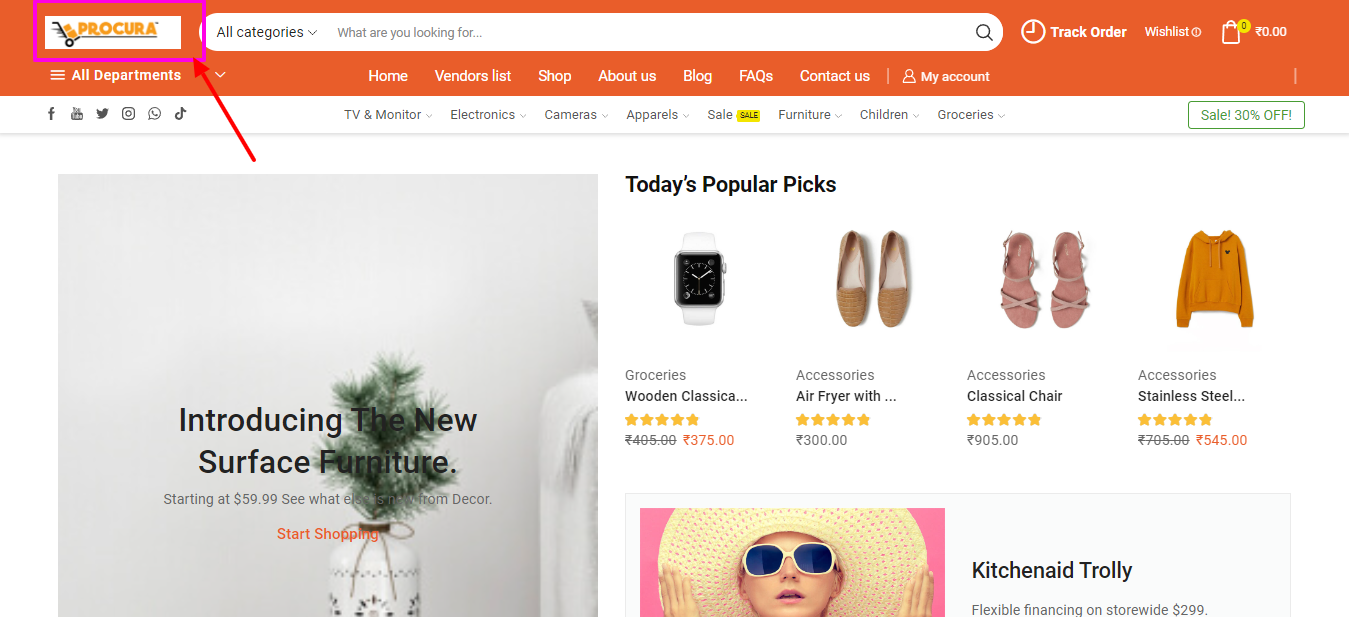Open the Stainless Steel... product title
1349x617 pixels.
click(x=1191, y=396)
